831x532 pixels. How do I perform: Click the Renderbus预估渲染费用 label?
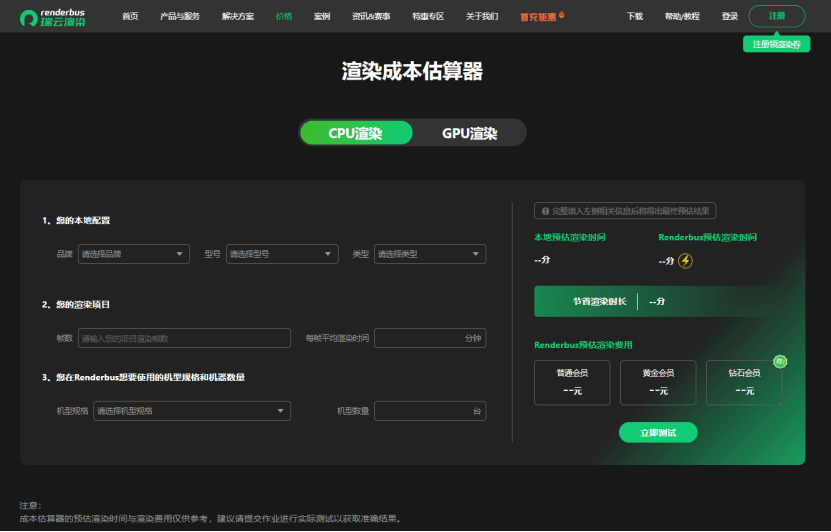pos(583,345)
